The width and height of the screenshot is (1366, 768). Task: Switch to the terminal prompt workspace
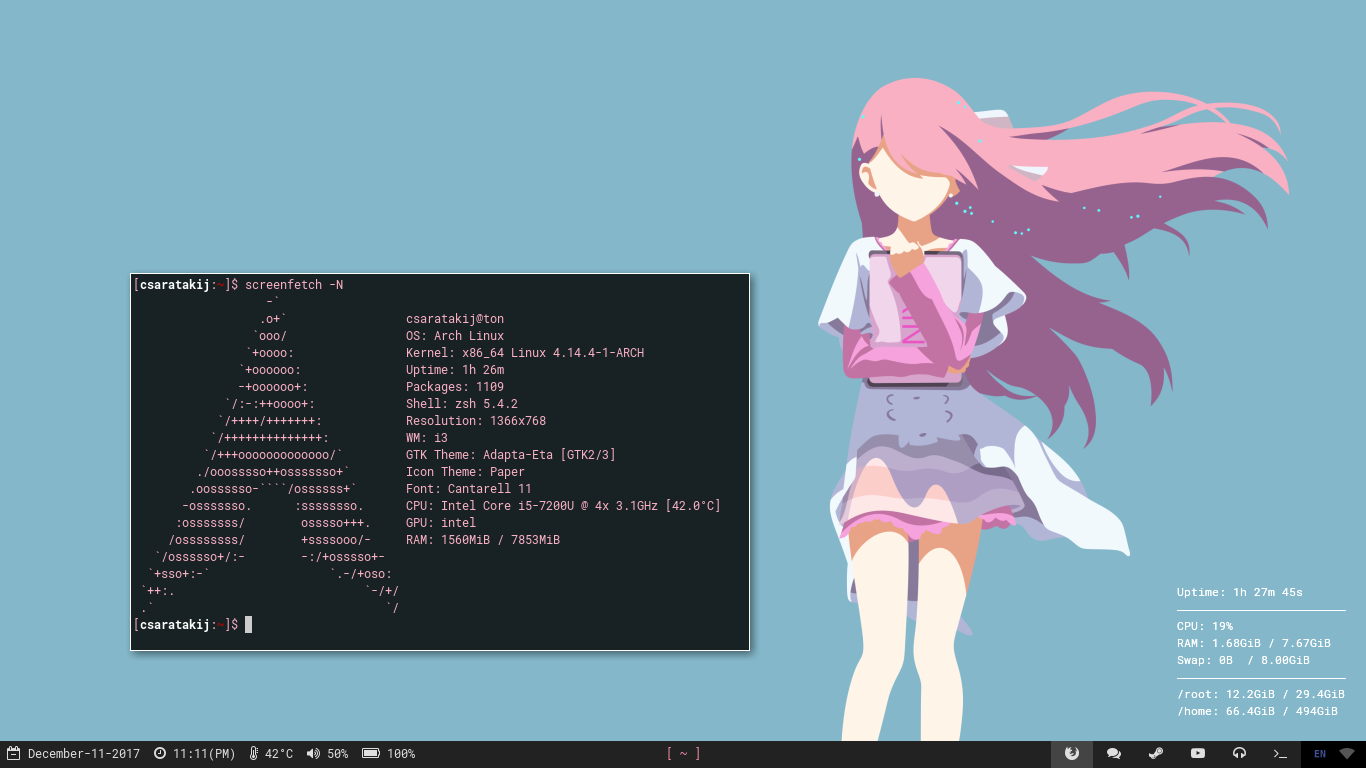click(x=1280, y=754)
